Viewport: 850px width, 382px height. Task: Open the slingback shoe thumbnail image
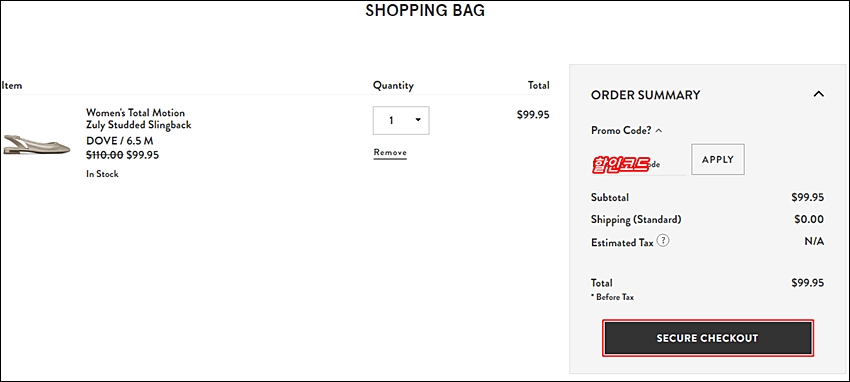pos(37,145)
